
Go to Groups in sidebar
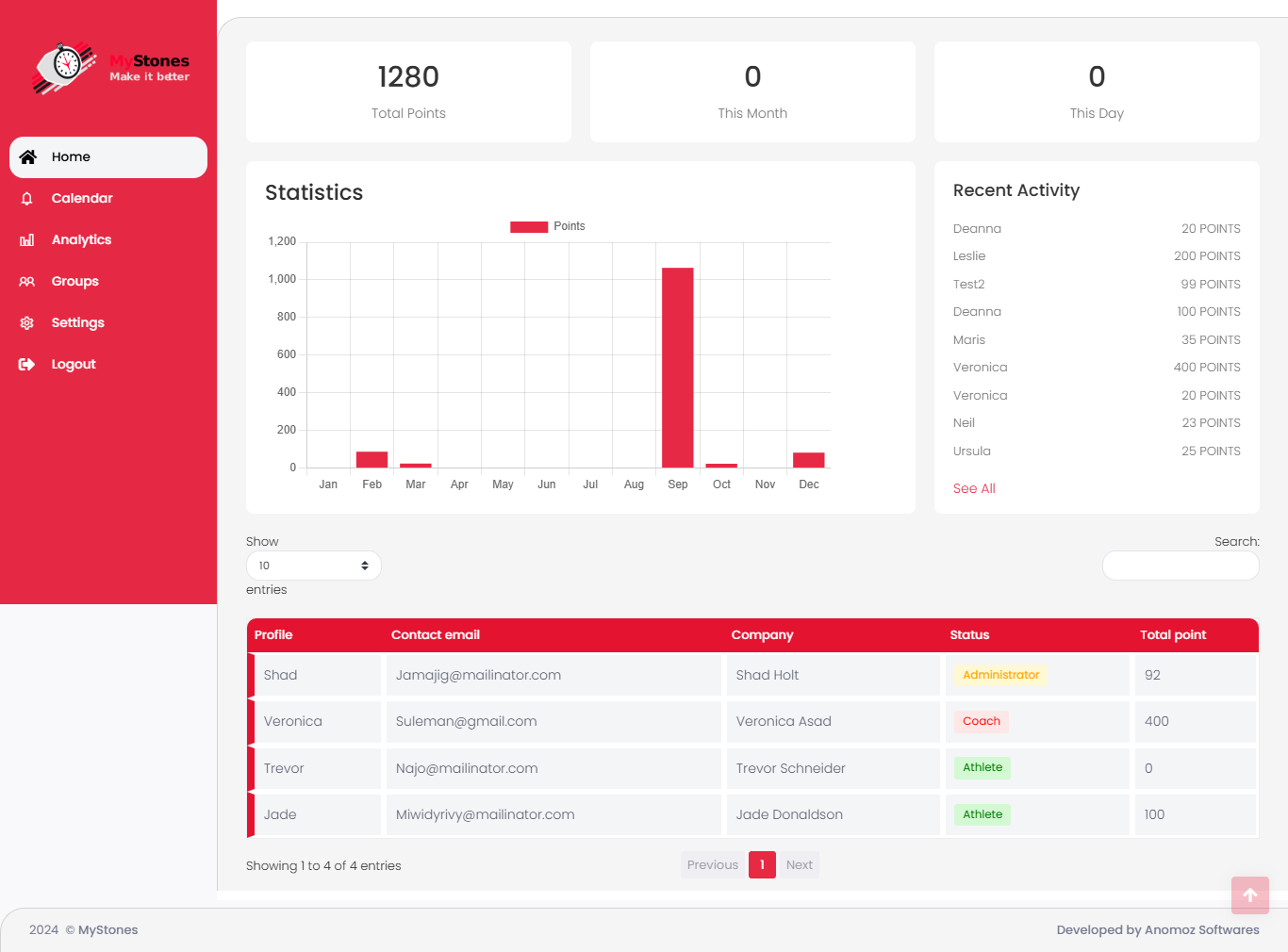coord(74,282)
